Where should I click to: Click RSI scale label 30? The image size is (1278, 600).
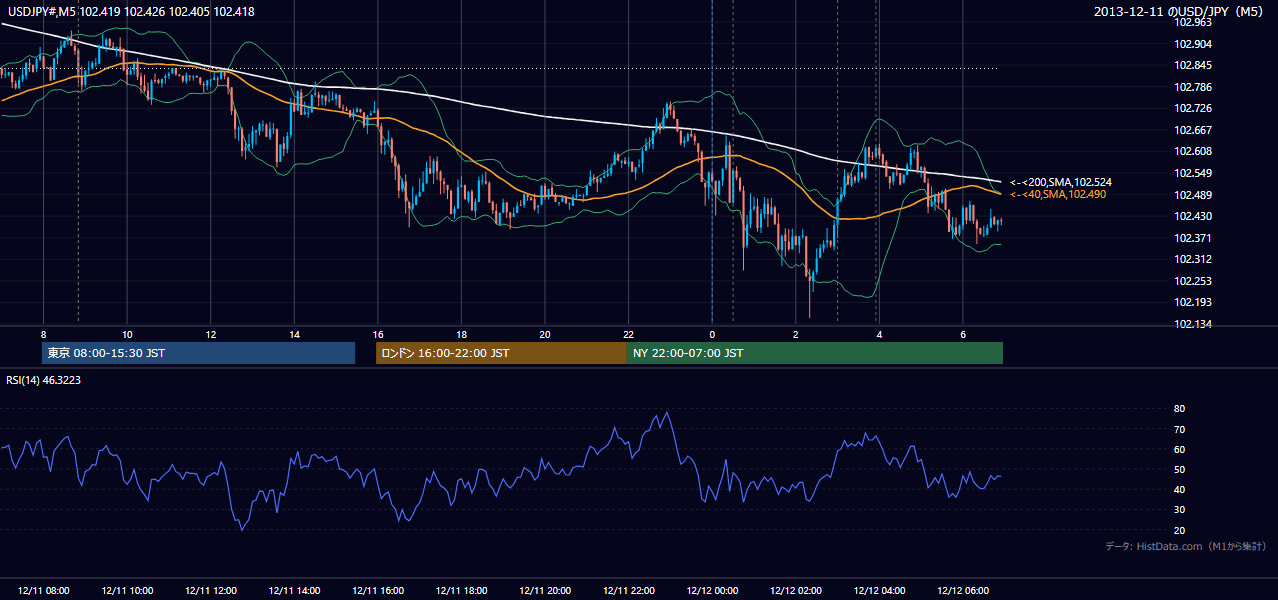click(1179, 510)
